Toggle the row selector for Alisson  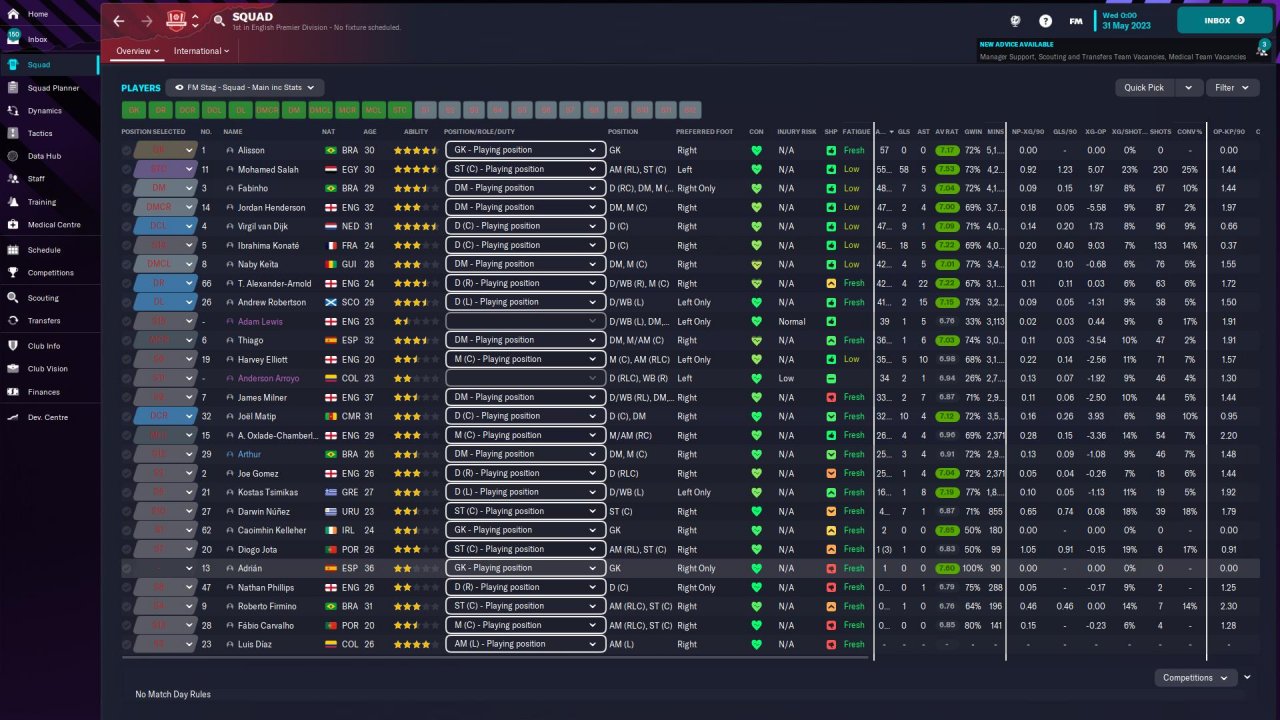(x=127, y=150)
